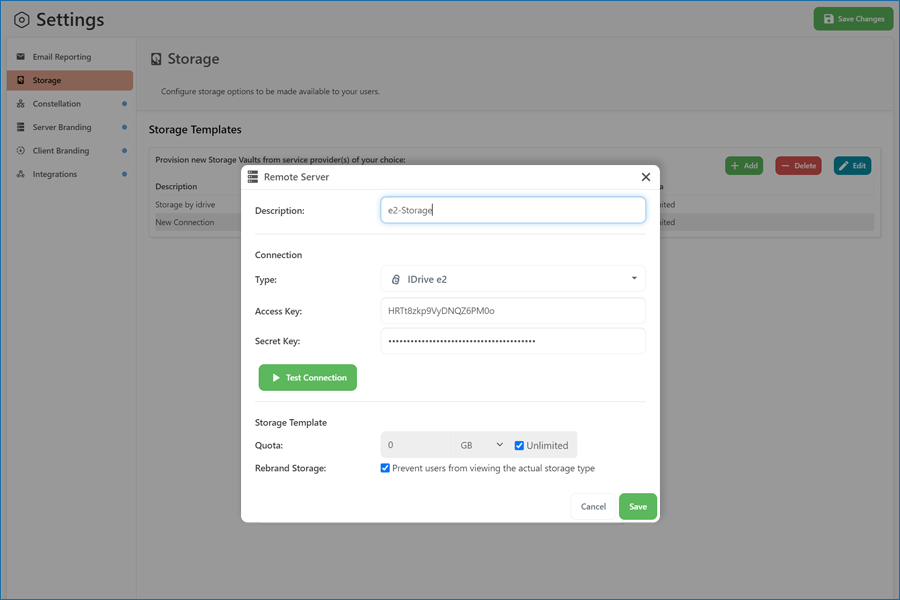The width and height of the screenshot is (900, 600).
Task: Click the blue dot beside Constellation
Action: coord(124,104)
